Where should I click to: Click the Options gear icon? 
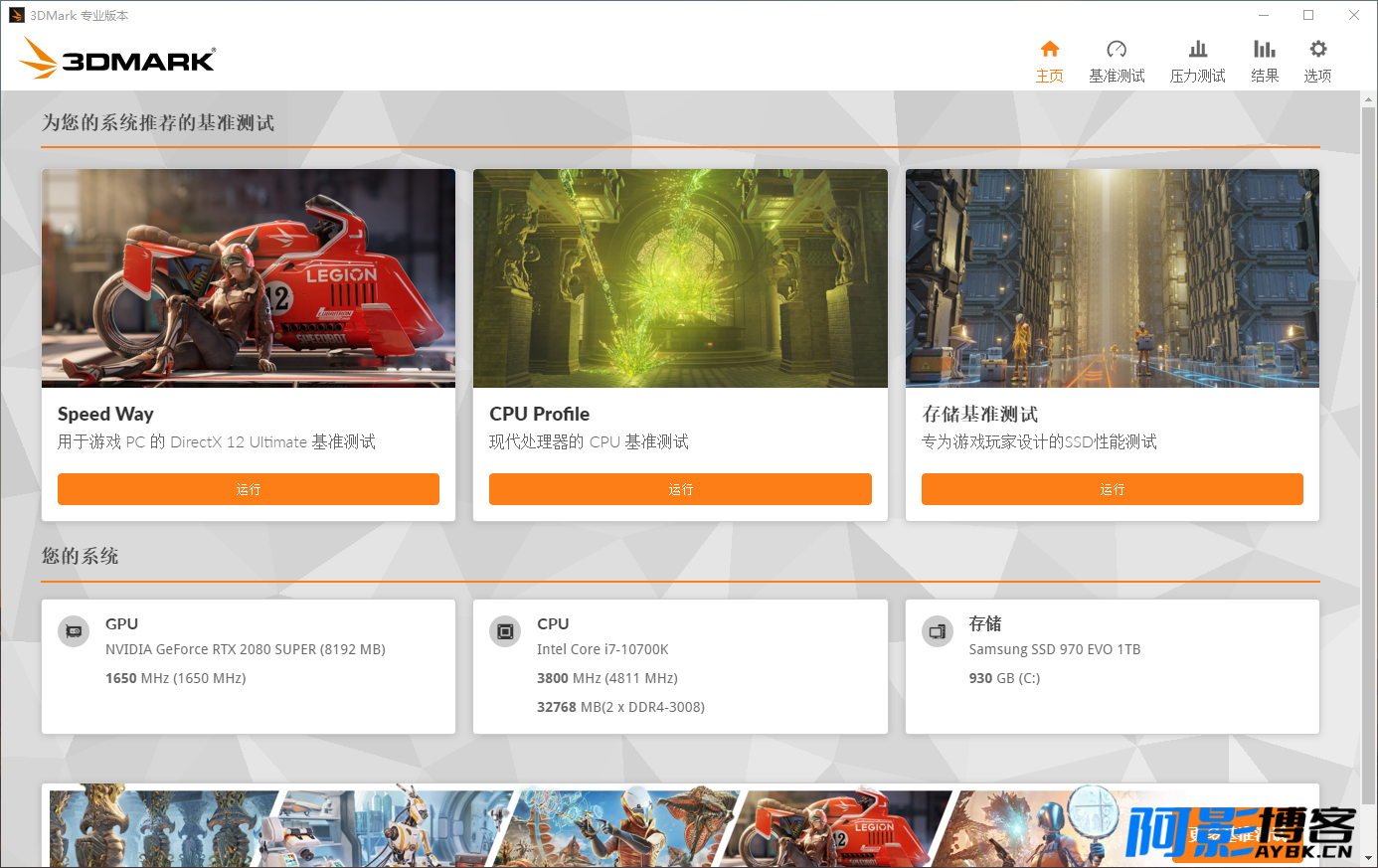click(1318, 49)
